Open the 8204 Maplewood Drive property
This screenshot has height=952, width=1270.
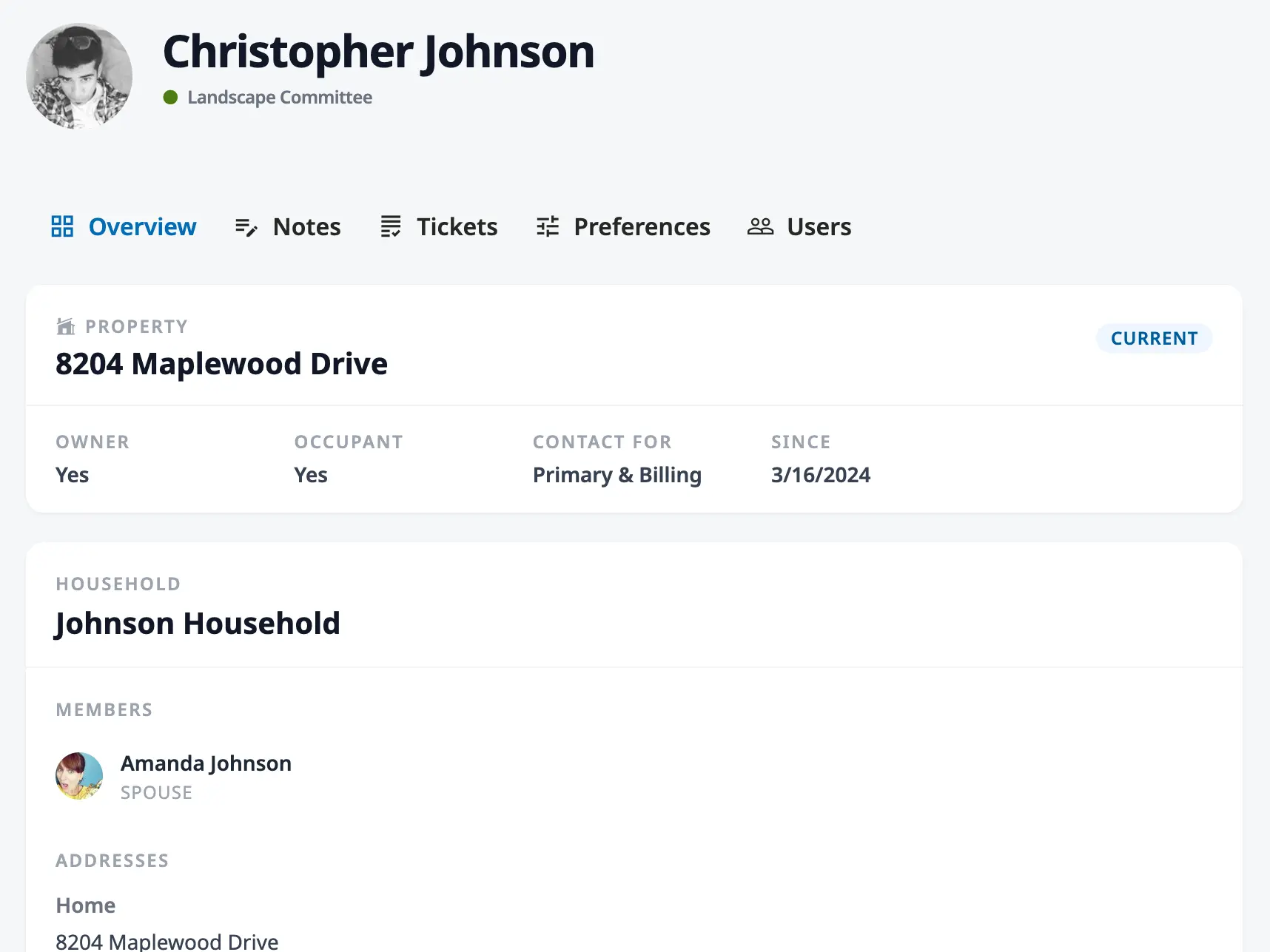pos(221,363)
